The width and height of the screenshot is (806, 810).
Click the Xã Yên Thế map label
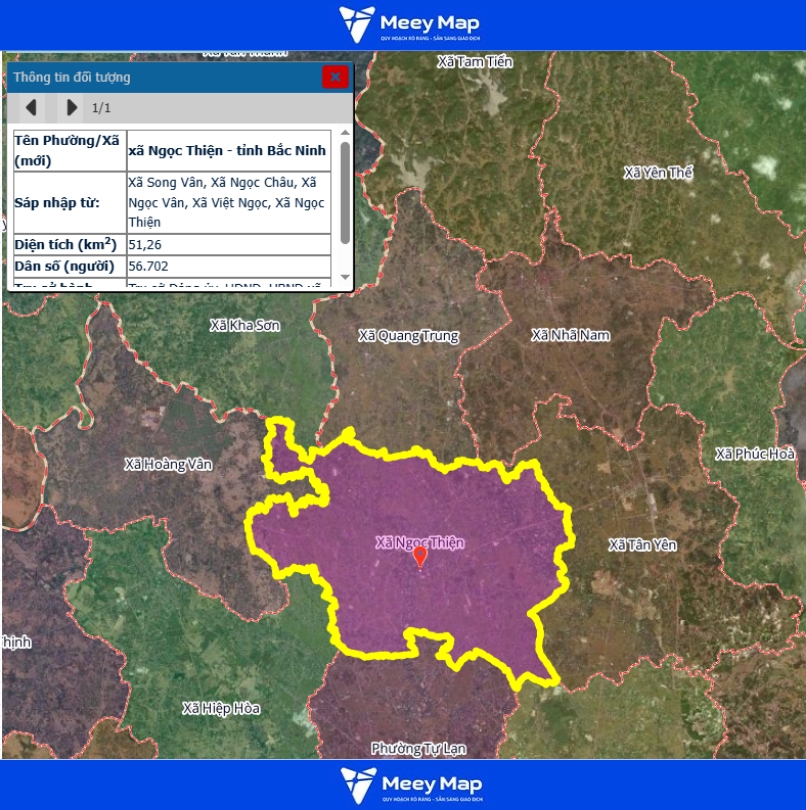[658, 173]
